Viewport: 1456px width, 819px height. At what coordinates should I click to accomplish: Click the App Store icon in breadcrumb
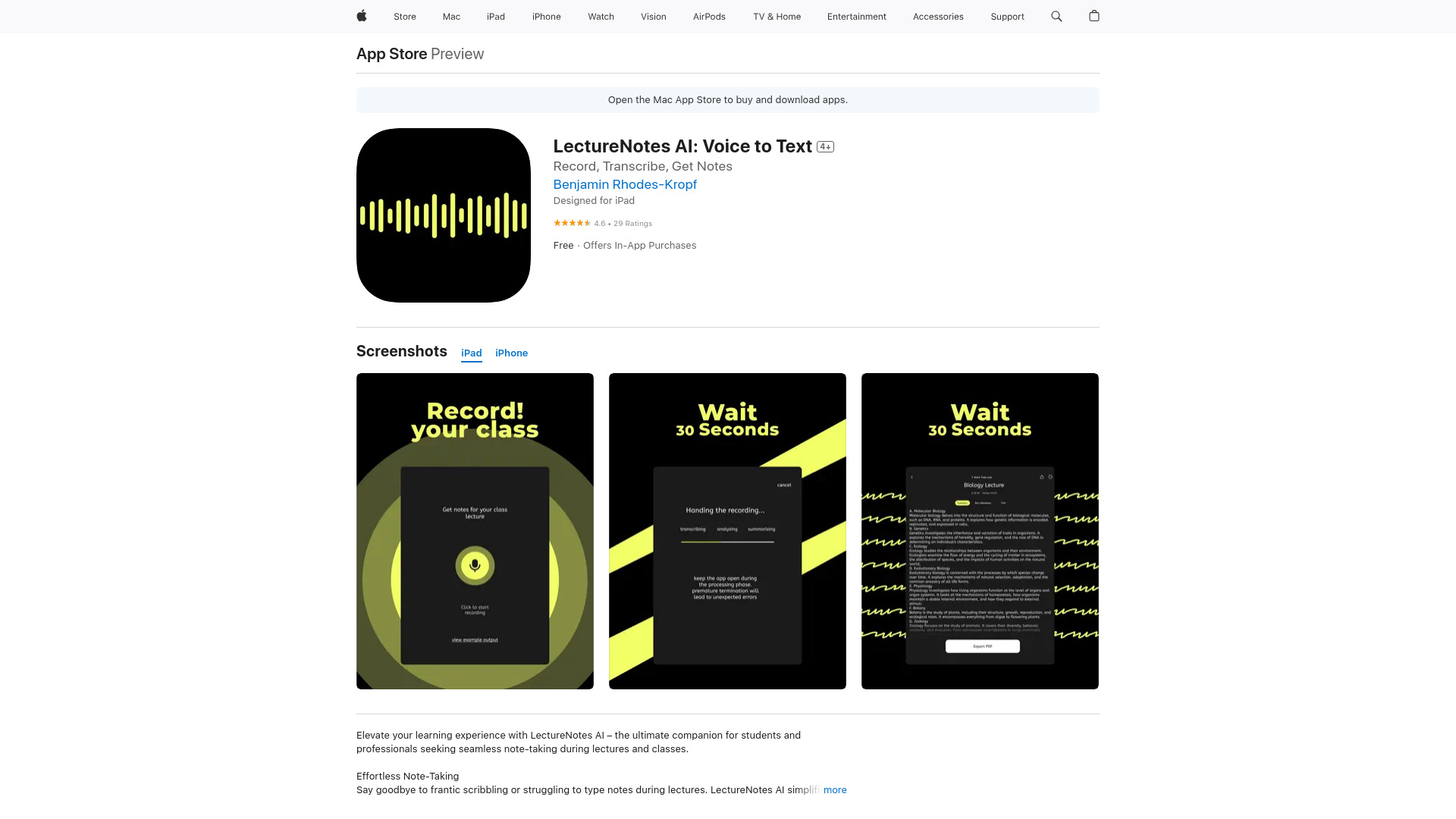392,53
